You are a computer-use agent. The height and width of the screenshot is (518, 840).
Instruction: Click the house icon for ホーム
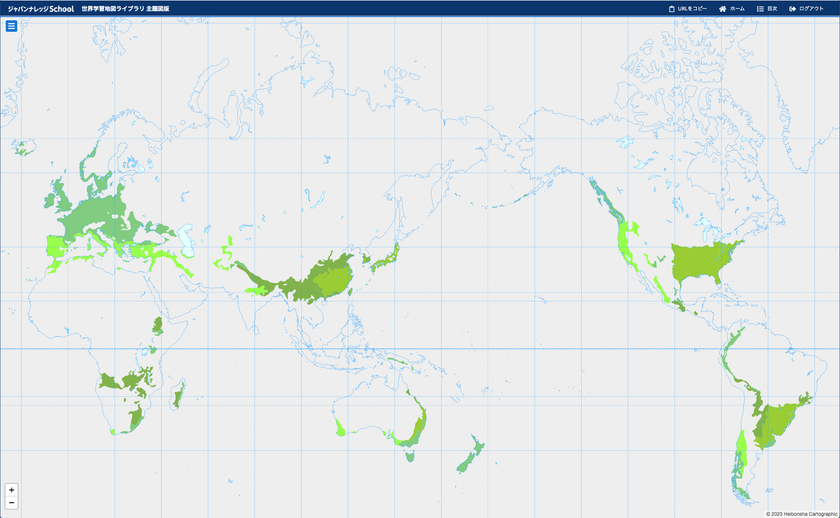[x=723, y=9]
